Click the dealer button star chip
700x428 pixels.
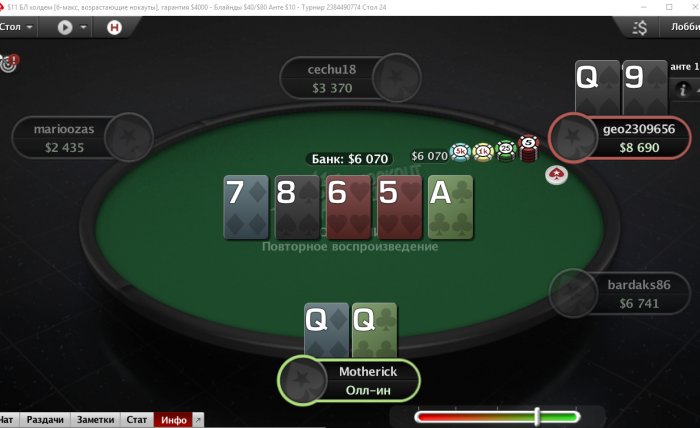[556, 175]
